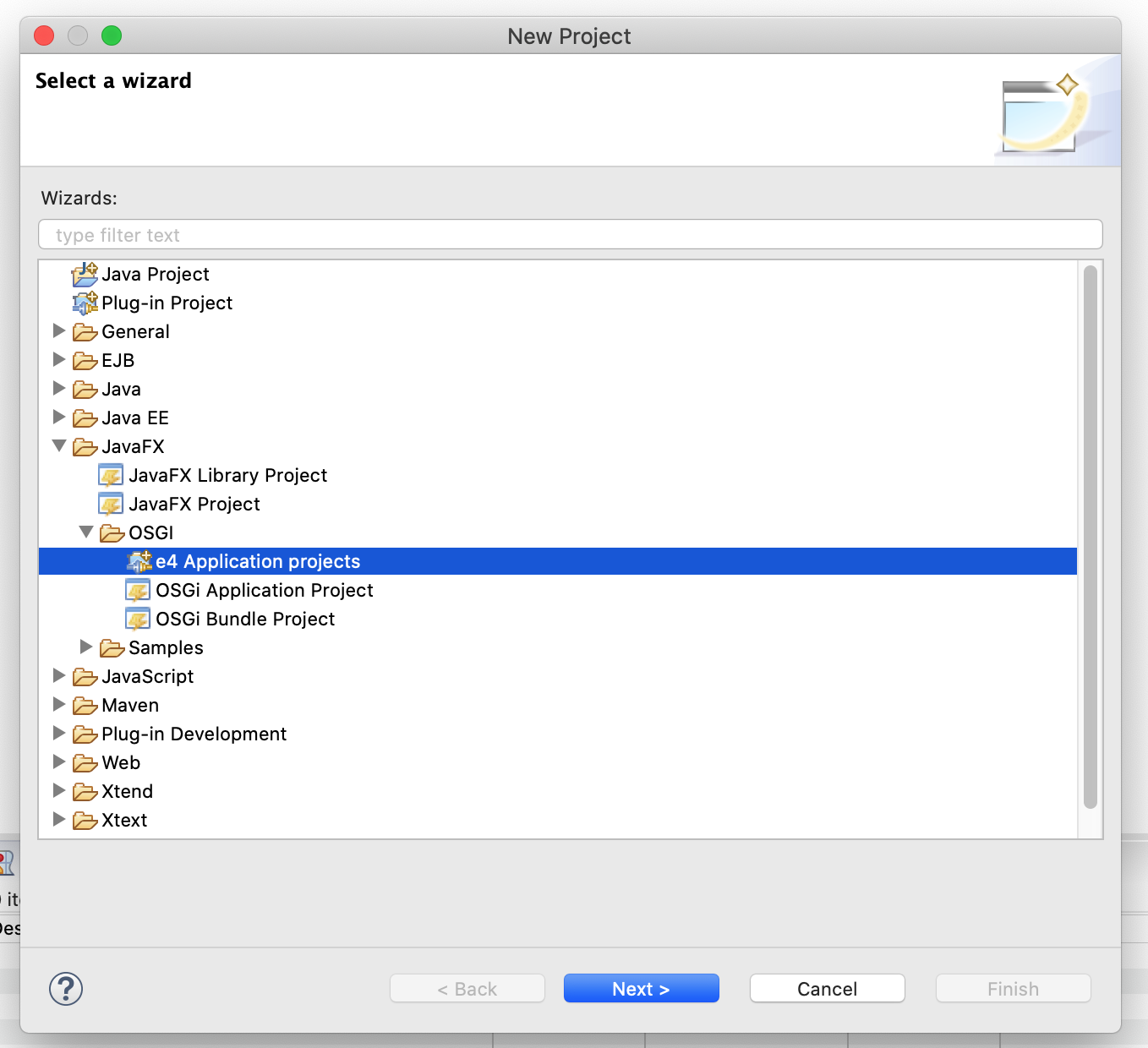Viewport: 1148px width, 1048px height.
Task: Click the Java Project wizard icon
Action: click(x=85, y=275)
